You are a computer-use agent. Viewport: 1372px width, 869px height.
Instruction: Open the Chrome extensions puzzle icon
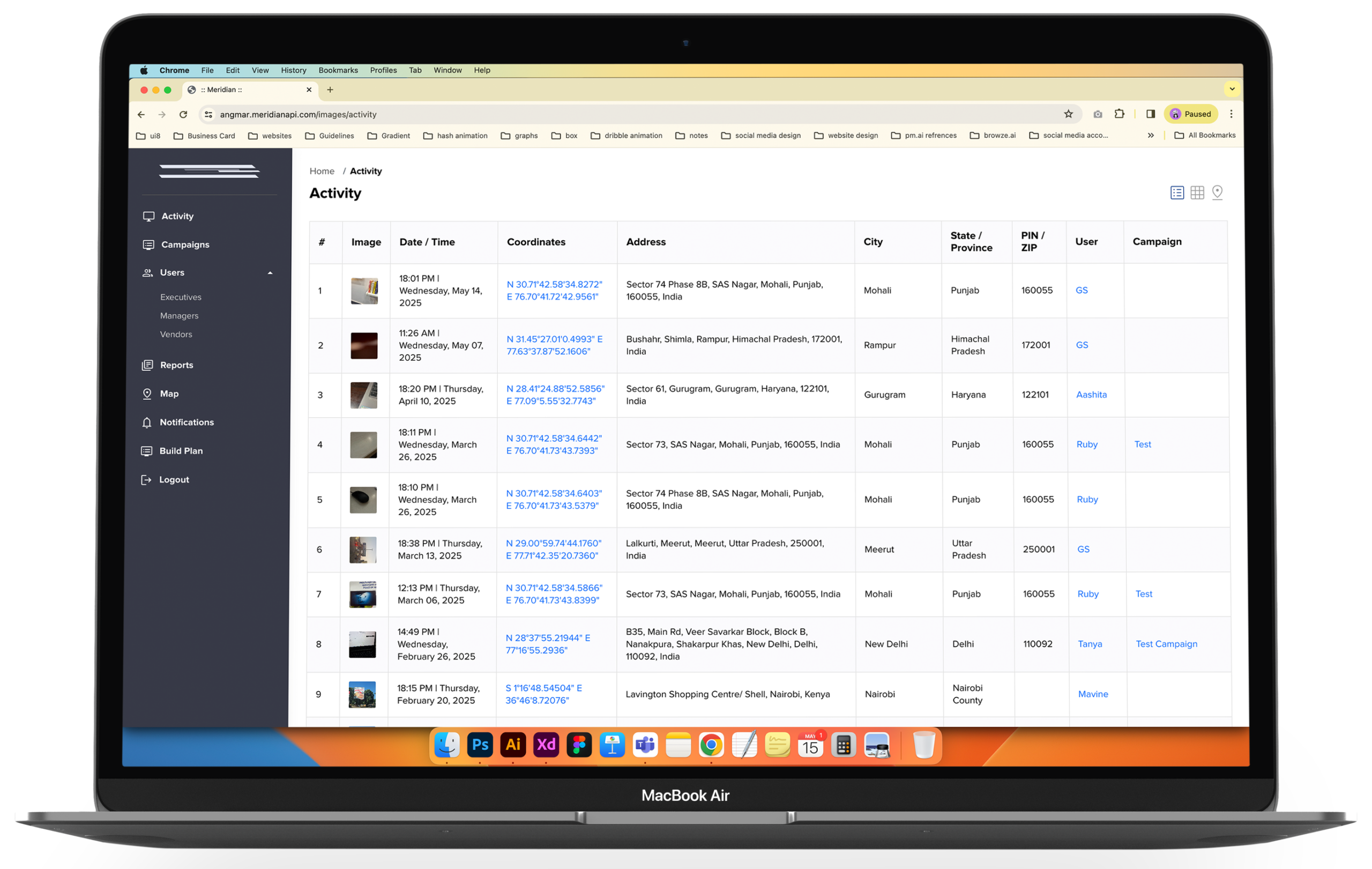[x=1119, y=114]
